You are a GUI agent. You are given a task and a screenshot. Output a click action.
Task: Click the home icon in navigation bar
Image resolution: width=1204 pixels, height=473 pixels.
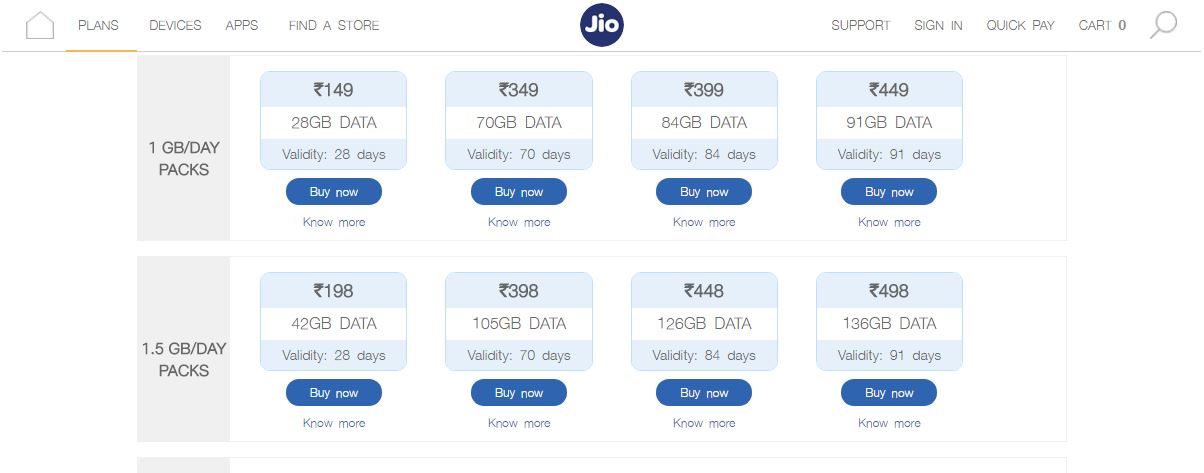(40, 25)
